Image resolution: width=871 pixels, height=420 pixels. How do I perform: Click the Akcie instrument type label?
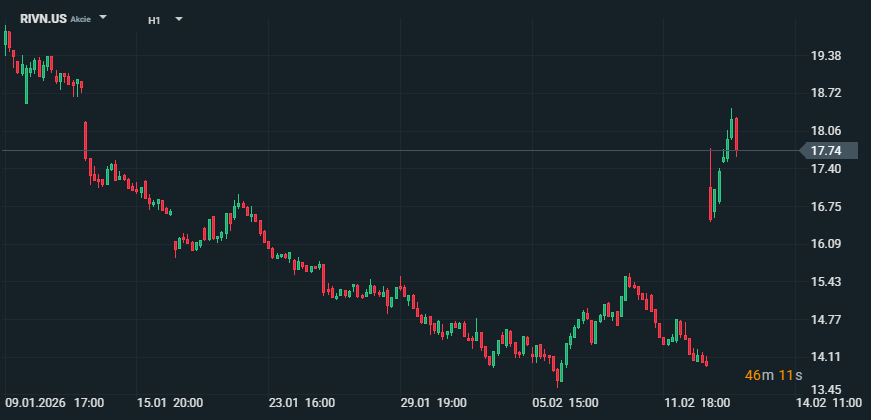point(80,20)
